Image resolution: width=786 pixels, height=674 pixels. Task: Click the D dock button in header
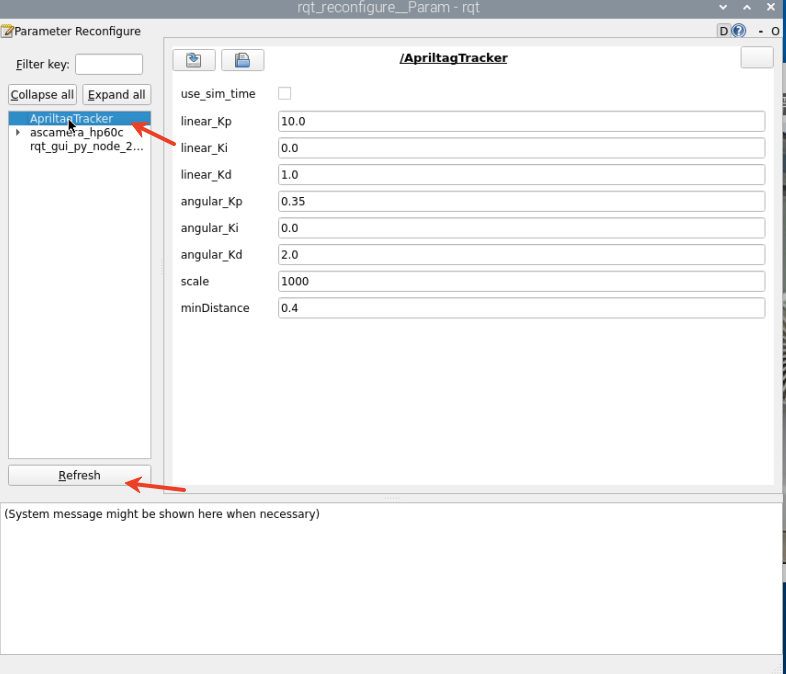click(723, 31)
